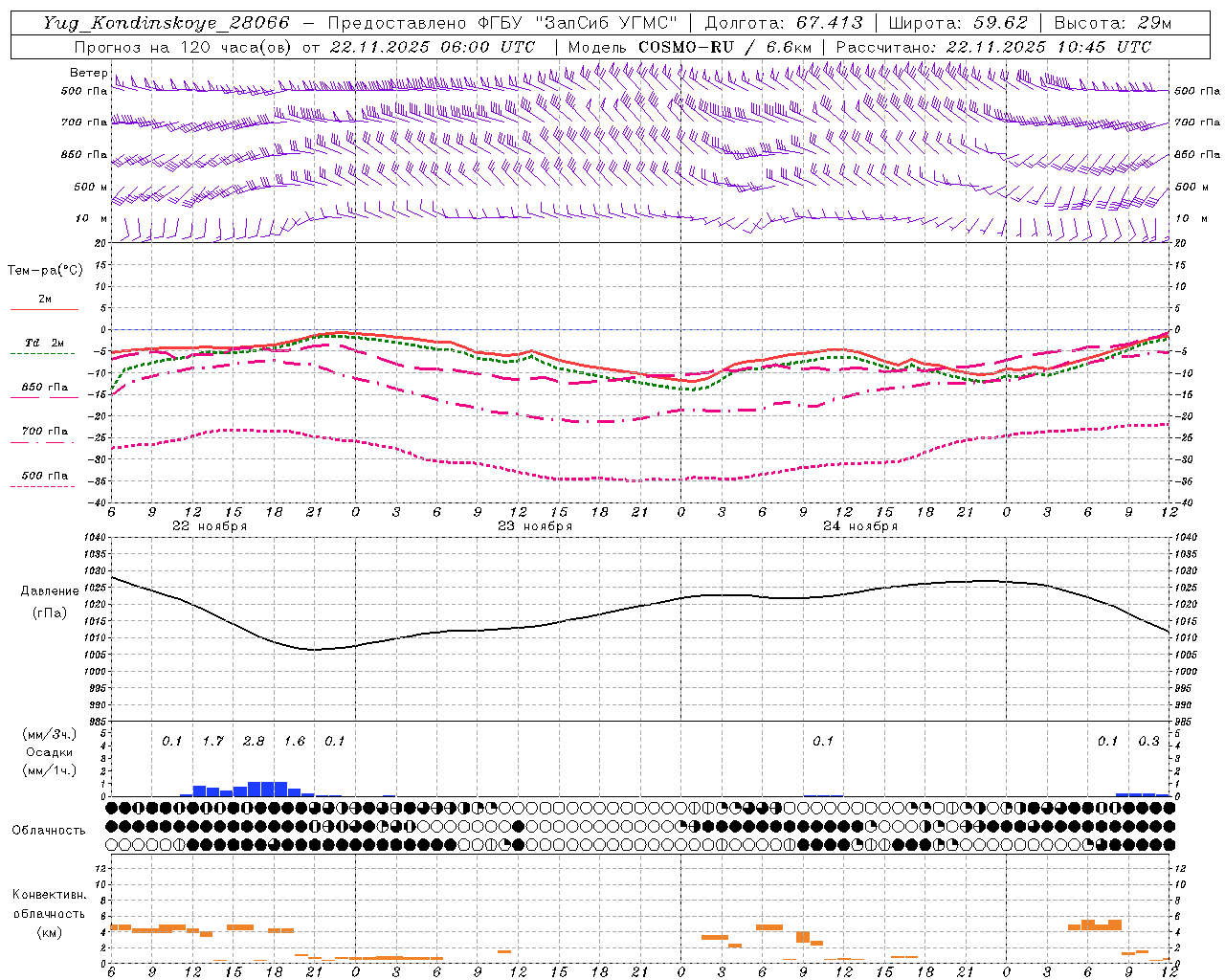Click the '22 ноября' date label
This screenshot has width=1225, height=980.
tap(210, 526)
